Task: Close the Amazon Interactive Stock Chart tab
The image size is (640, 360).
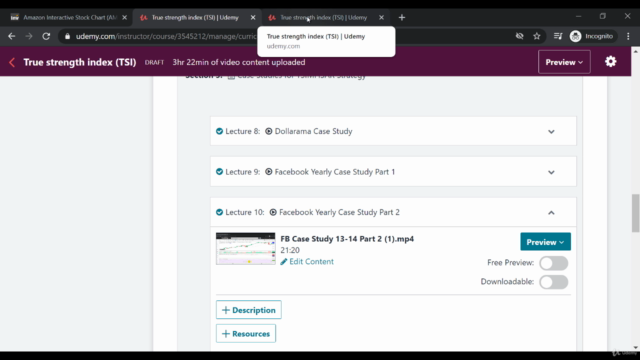Action: [124, 18]
